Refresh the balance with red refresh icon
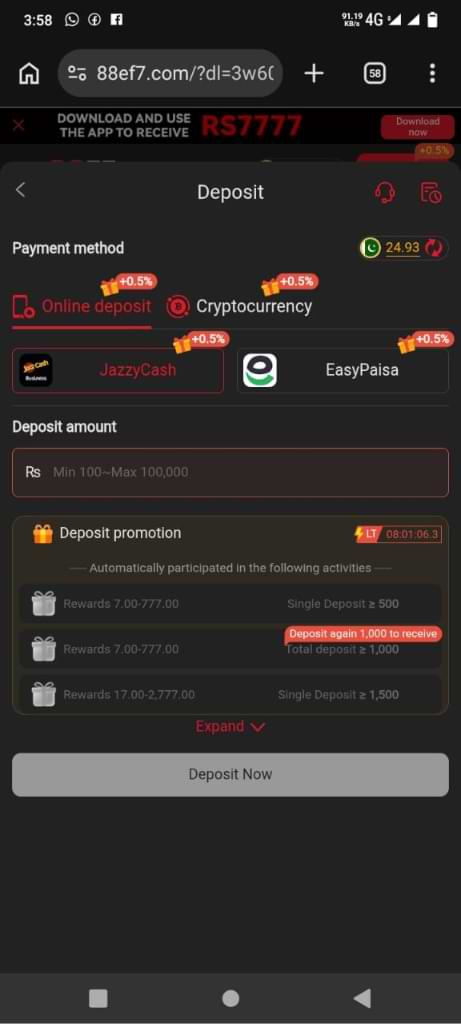 coord(434,248)
